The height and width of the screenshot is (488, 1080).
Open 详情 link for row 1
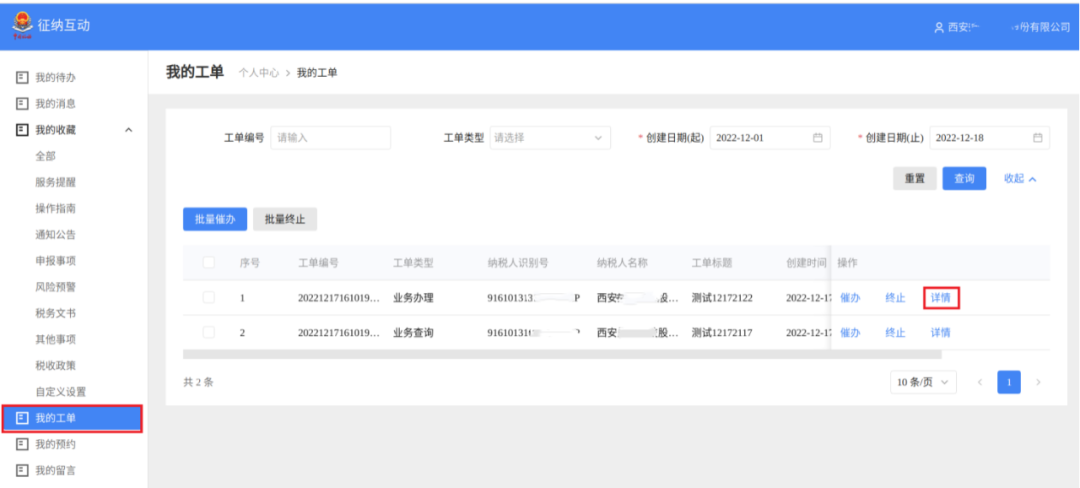tap(940, 297)
